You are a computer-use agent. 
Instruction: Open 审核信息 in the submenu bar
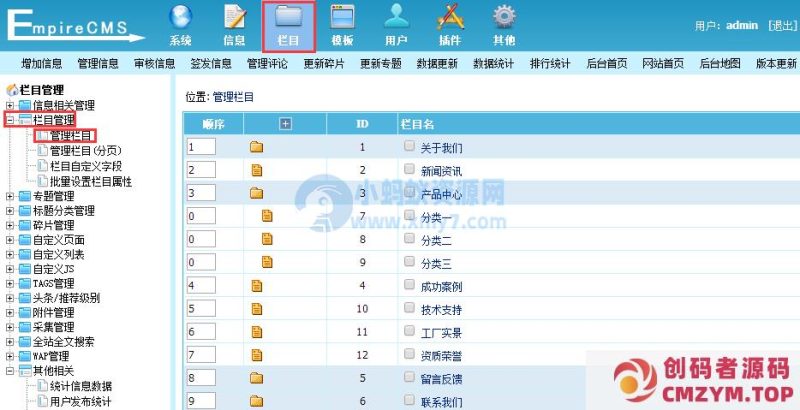click(x=155, y=64)
